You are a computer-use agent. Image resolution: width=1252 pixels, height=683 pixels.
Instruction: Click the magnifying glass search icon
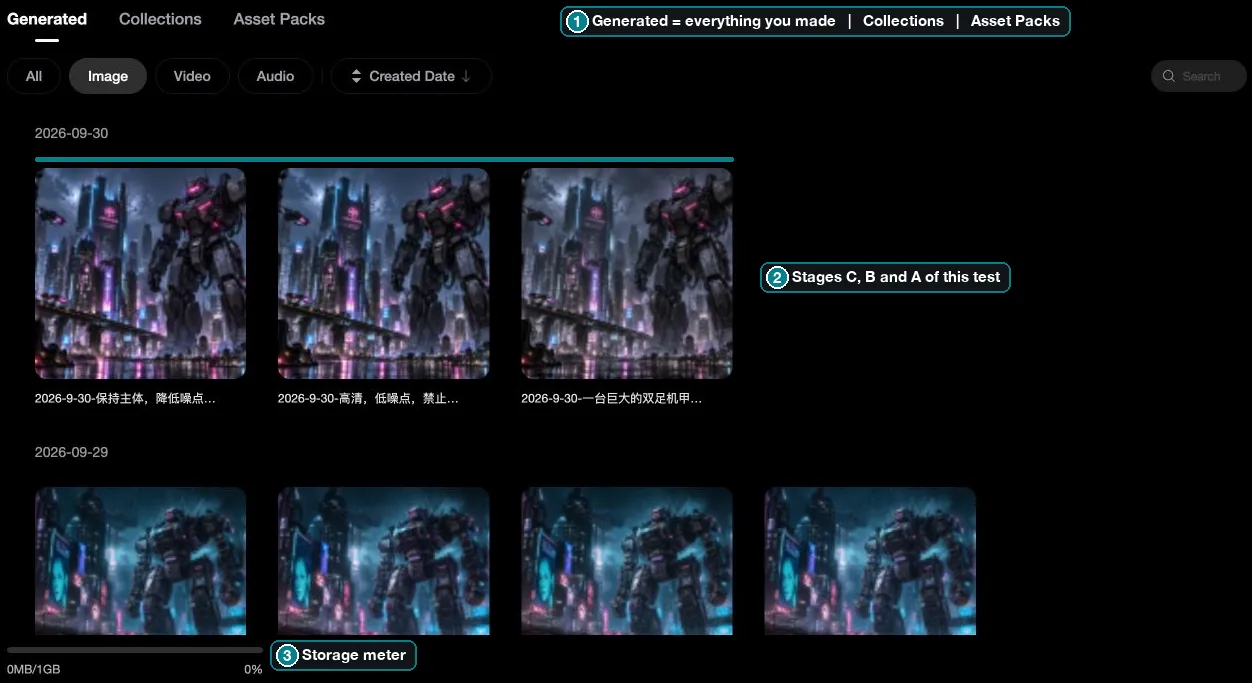click(1169, 76)
